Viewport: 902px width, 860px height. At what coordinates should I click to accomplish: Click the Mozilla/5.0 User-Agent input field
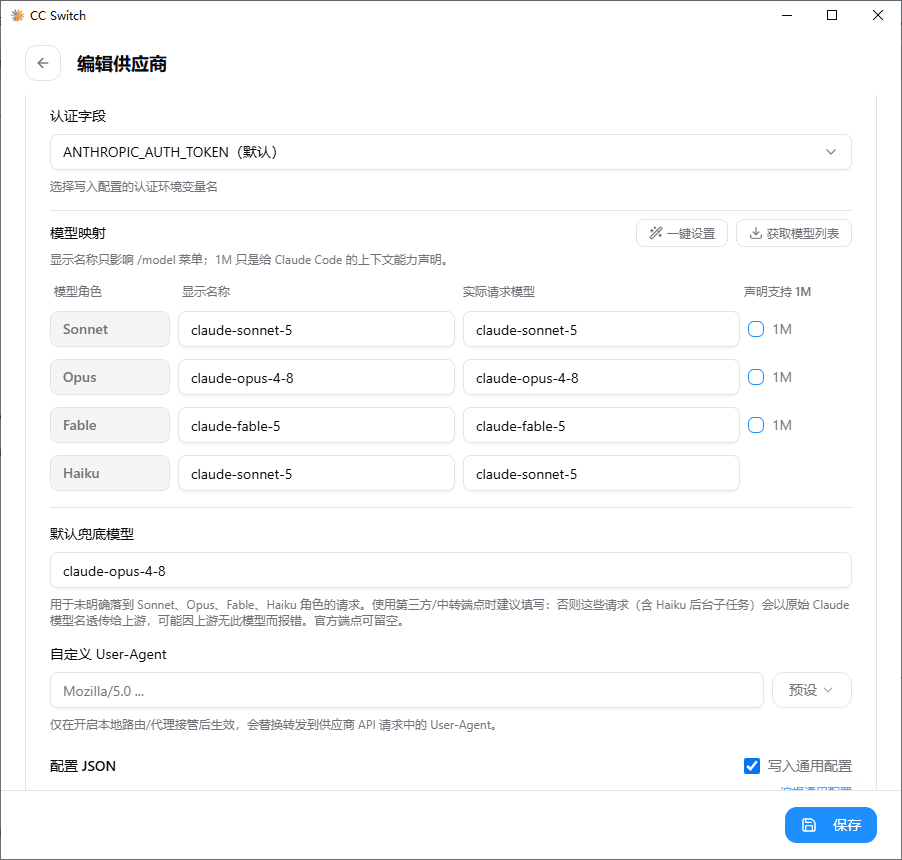coord(407,690)
